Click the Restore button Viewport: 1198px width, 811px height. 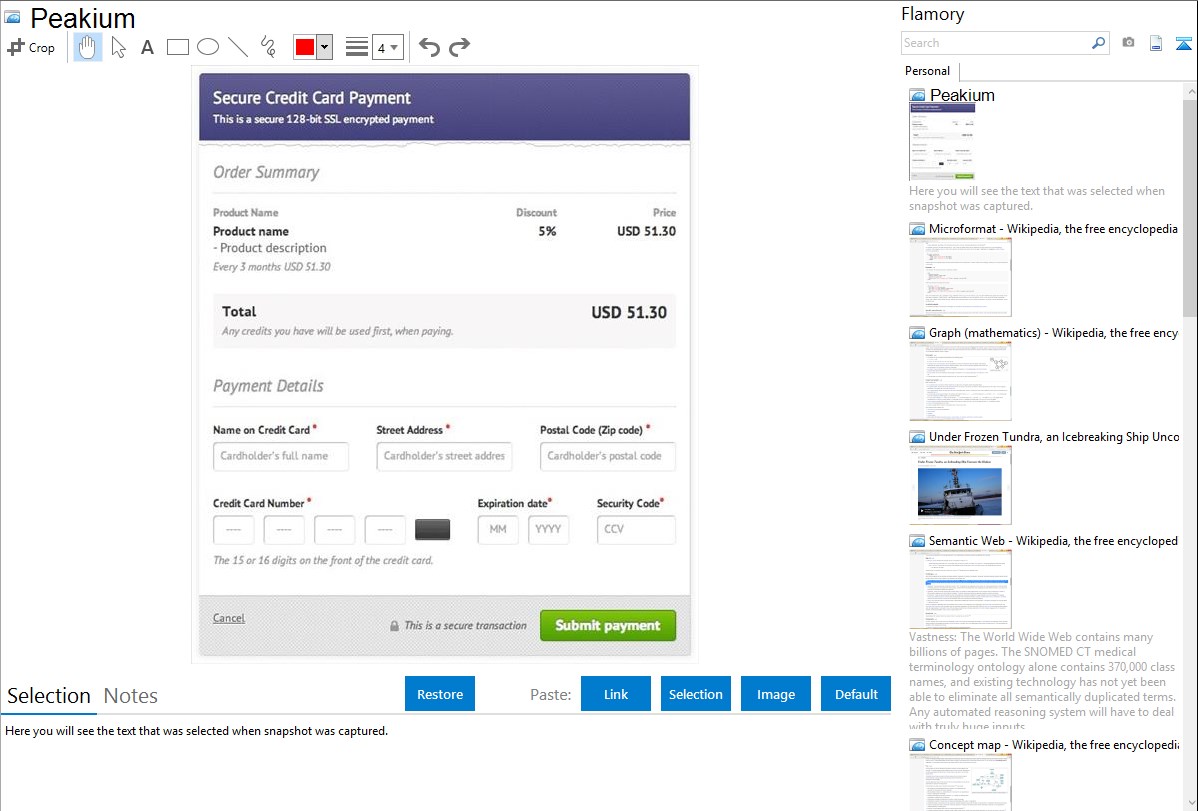(440, 694)
